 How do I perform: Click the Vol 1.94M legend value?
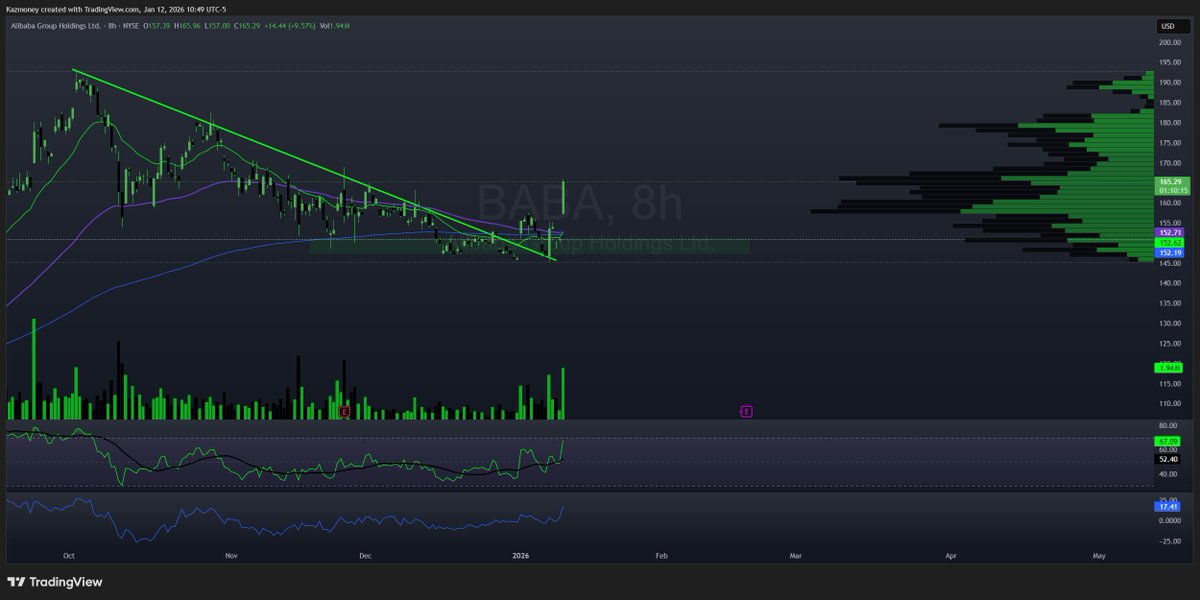pyautogui.click(x=335, y=26)
